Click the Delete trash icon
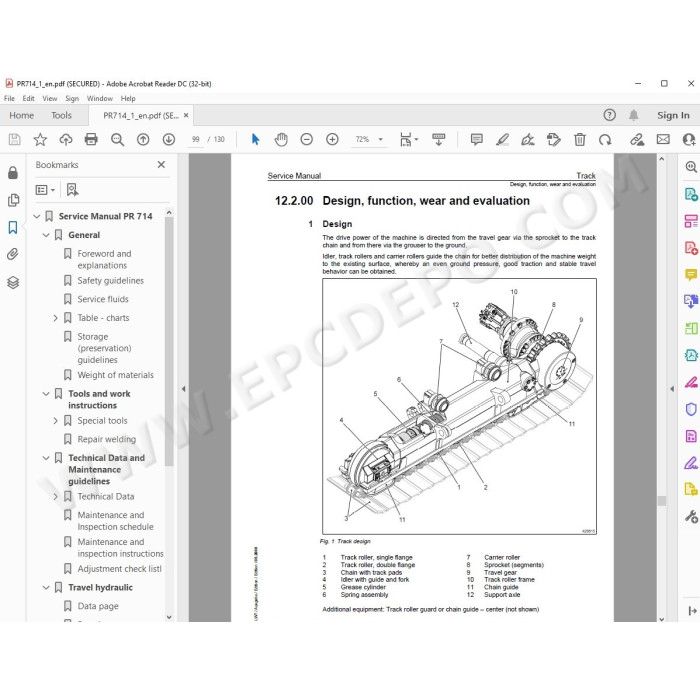700x700 pixels. point(579,140)
